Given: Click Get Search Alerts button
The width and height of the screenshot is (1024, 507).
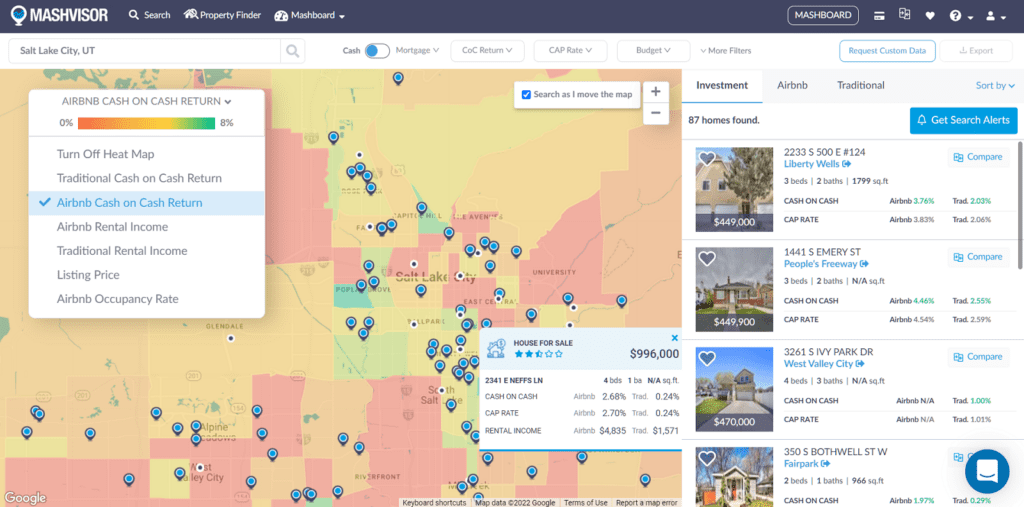Looking at the screenshot, I should pos(963,120).
